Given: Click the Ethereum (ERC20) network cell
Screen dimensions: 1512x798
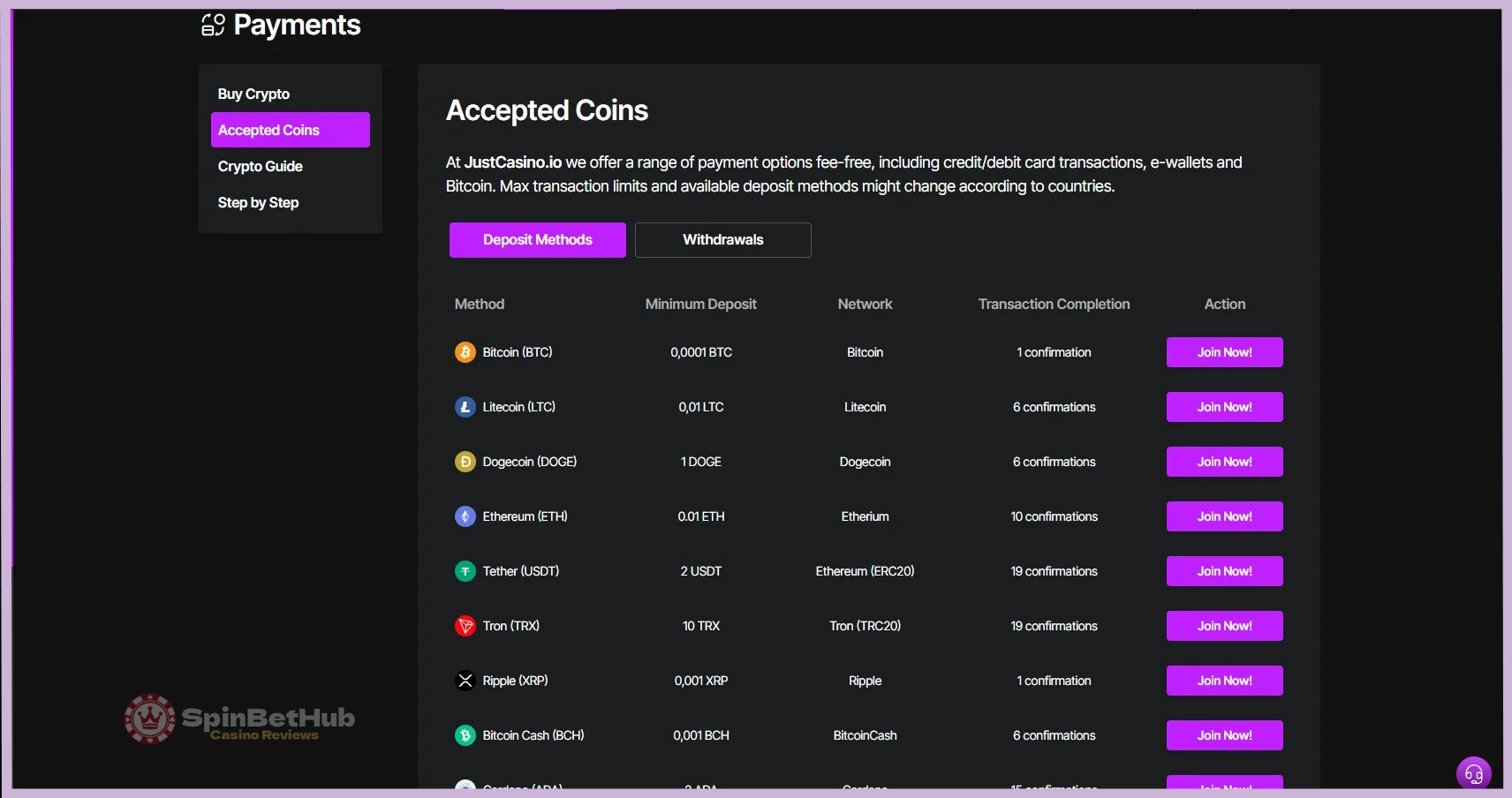Looking at the screenshot, I should click(x=866, y=571).
